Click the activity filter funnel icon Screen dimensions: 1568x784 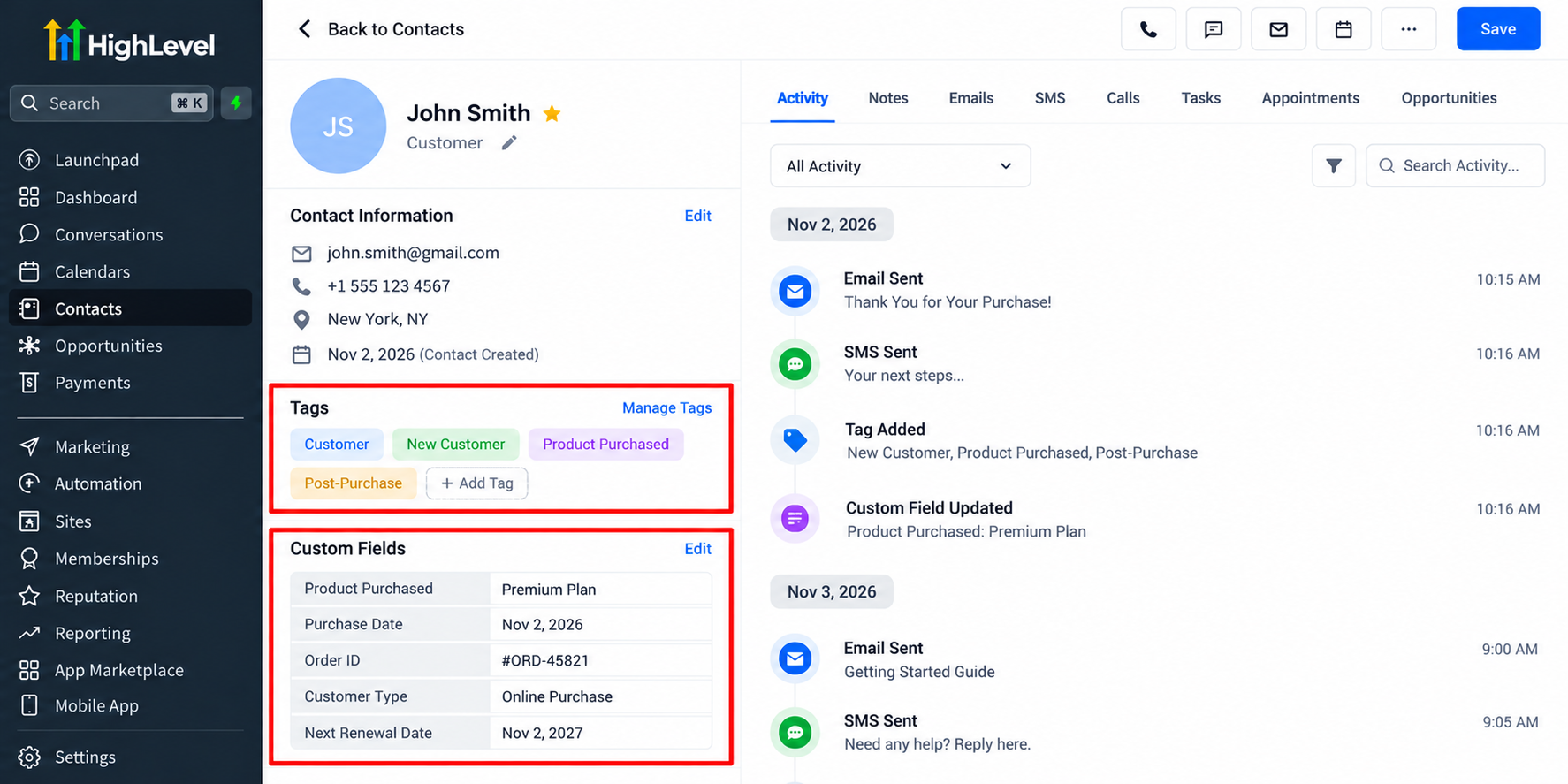coord(1334,165)
